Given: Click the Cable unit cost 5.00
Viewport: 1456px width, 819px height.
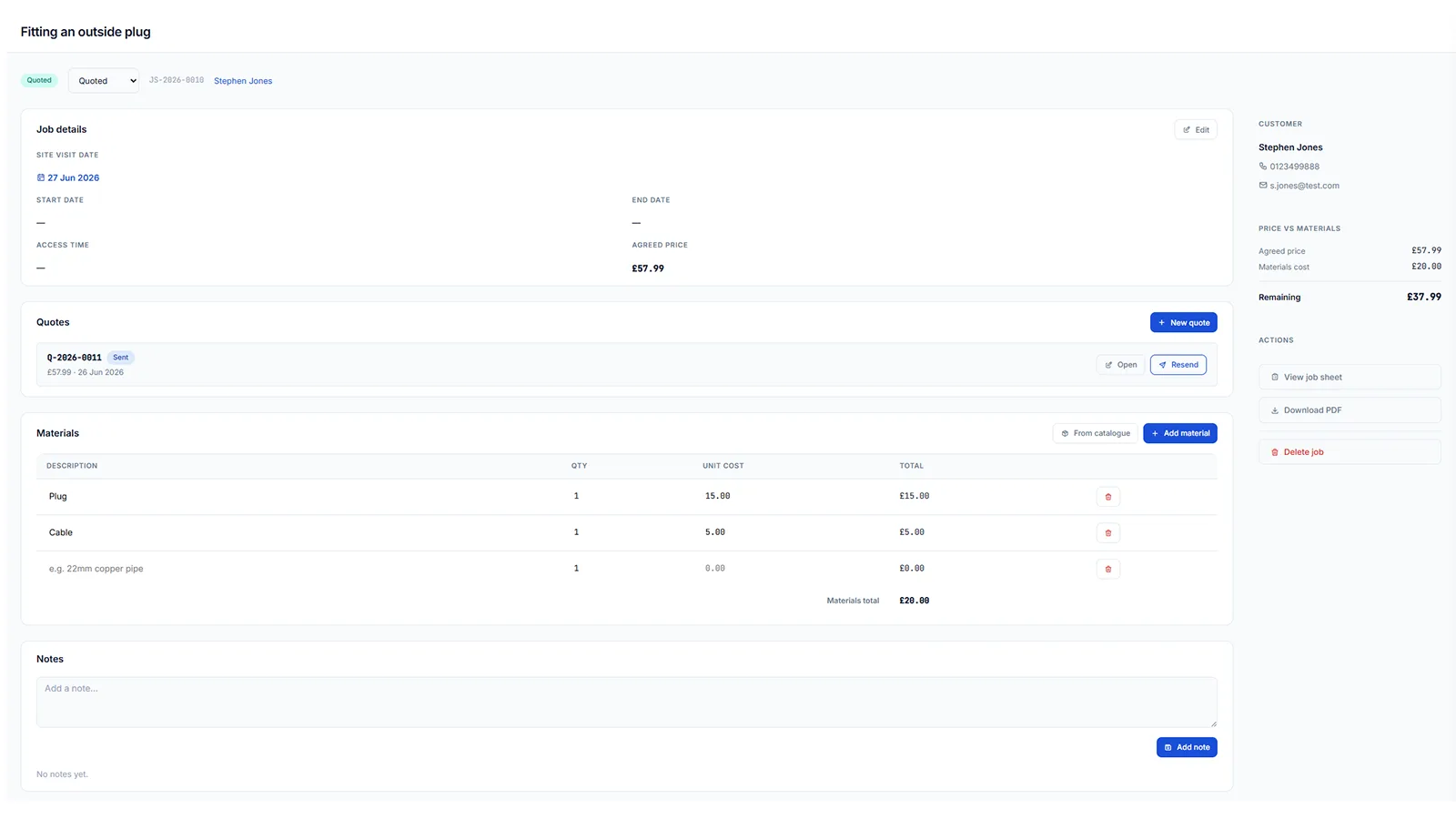Looking at the screenshot, I should 715,532.
